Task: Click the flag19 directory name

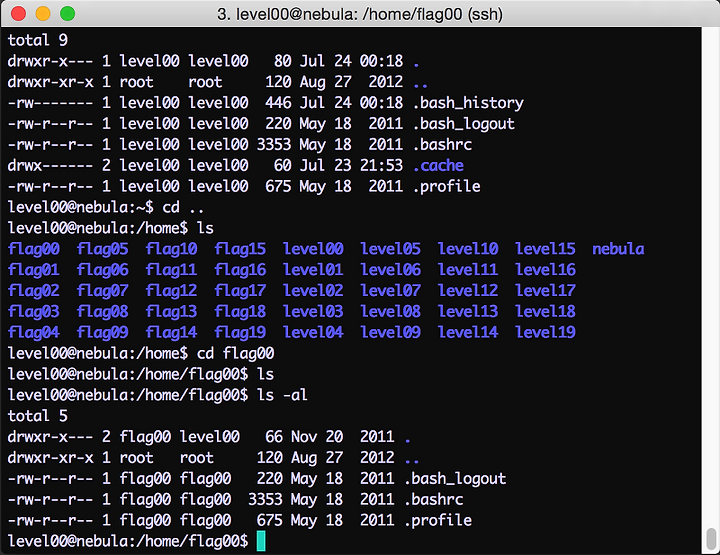Action: pyautogui.click(x=241, y=332)
